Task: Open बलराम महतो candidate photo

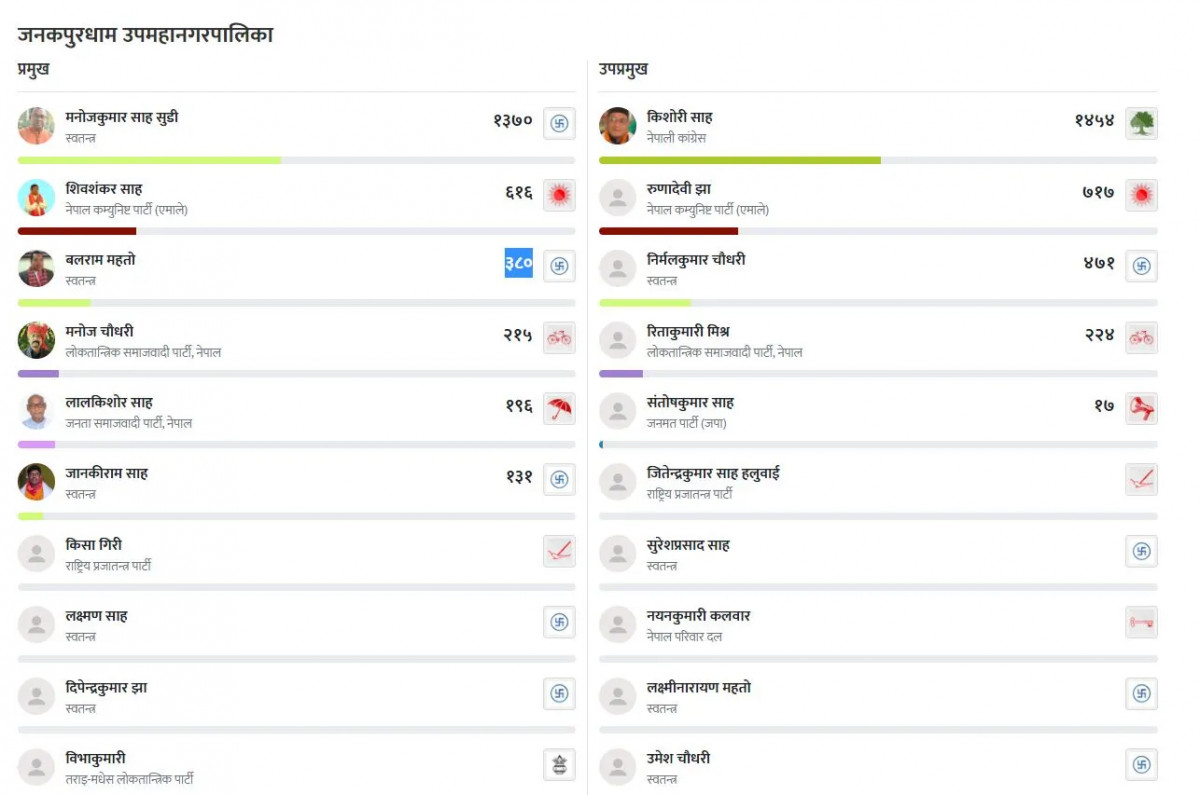Action: pyautogui.click(x=36, y=268)
